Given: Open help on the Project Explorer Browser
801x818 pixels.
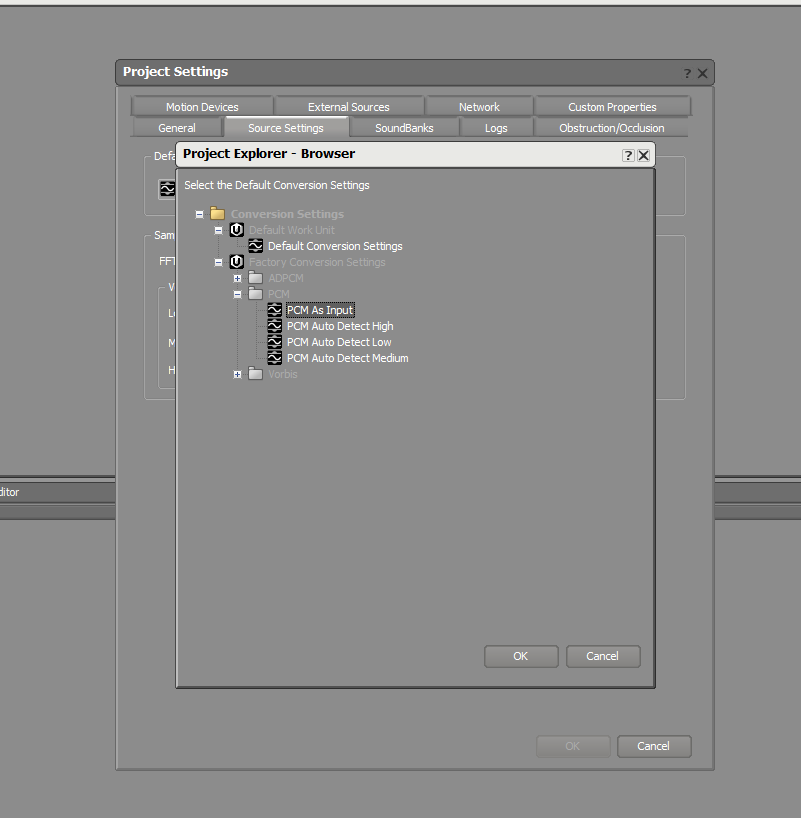Looking at the screenshot, I should click(628, 155).
